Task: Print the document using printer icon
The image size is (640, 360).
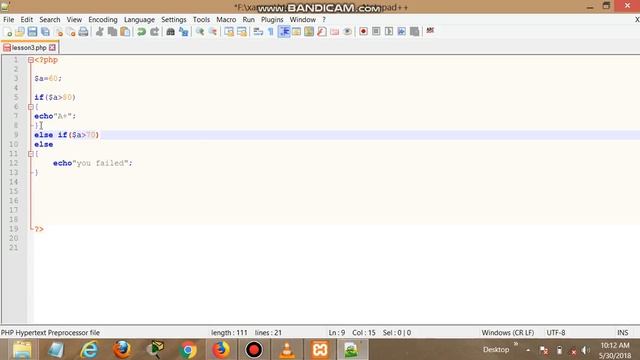Action: point(83,32)
